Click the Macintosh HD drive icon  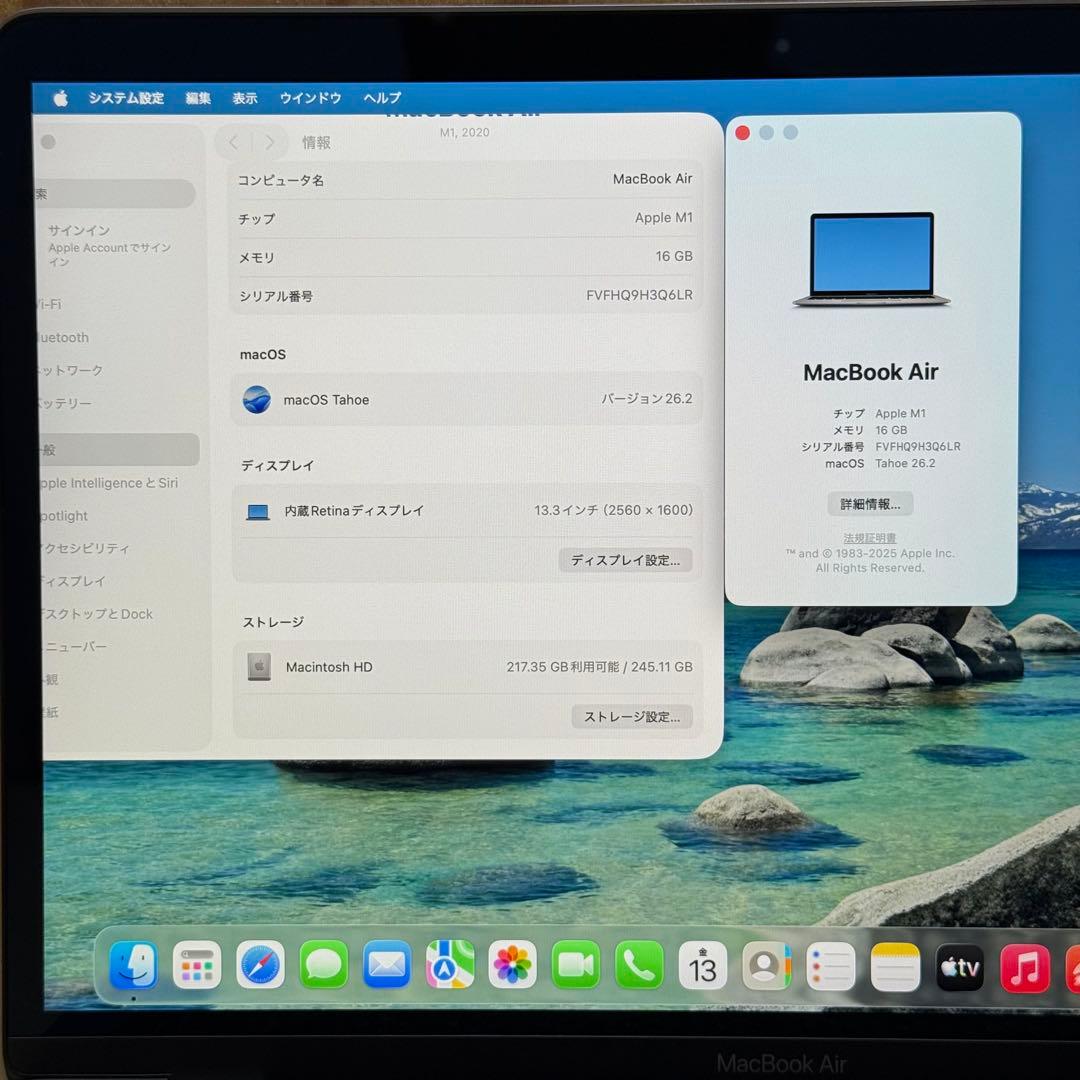(259, 666)
